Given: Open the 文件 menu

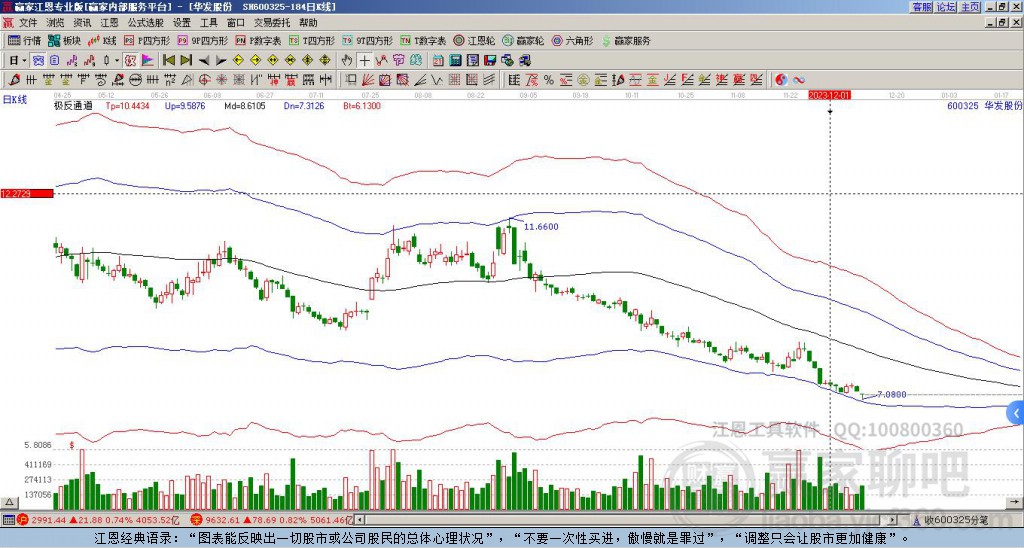Looking at the screenshot, I should click(28, 23).
